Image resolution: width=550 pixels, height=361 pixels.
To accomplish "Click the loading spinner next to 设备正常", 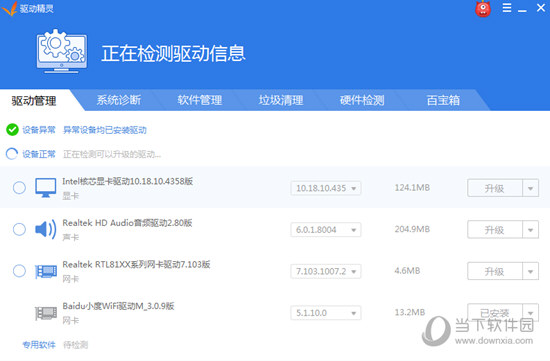I will click(x=12, y=154).
